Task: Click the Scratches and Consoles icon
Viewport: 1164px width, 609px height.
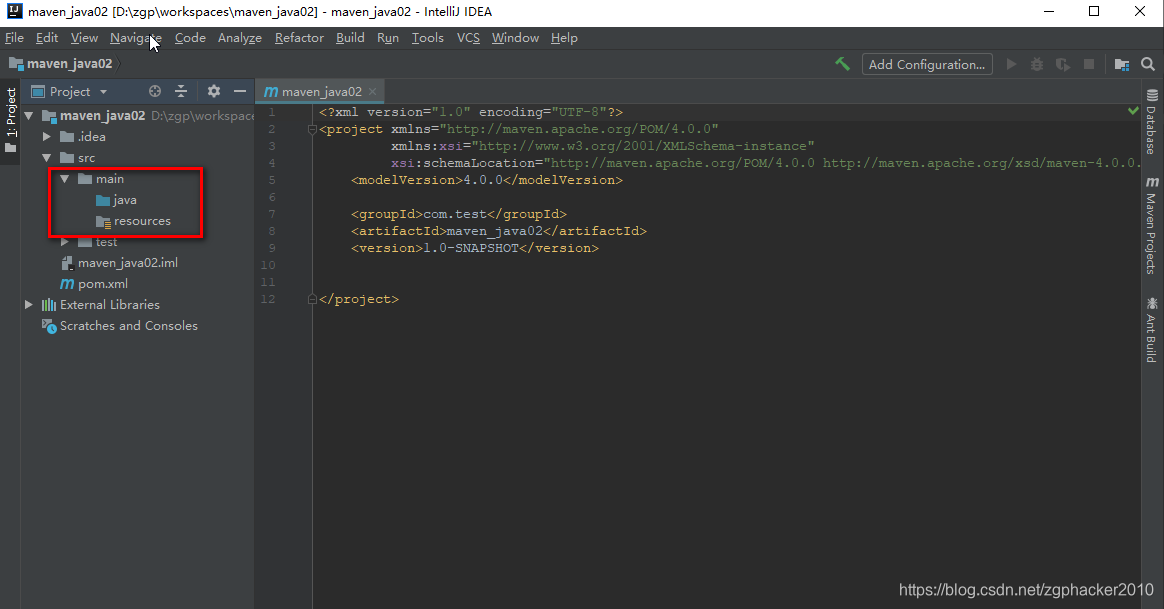Action: (49, 326)
